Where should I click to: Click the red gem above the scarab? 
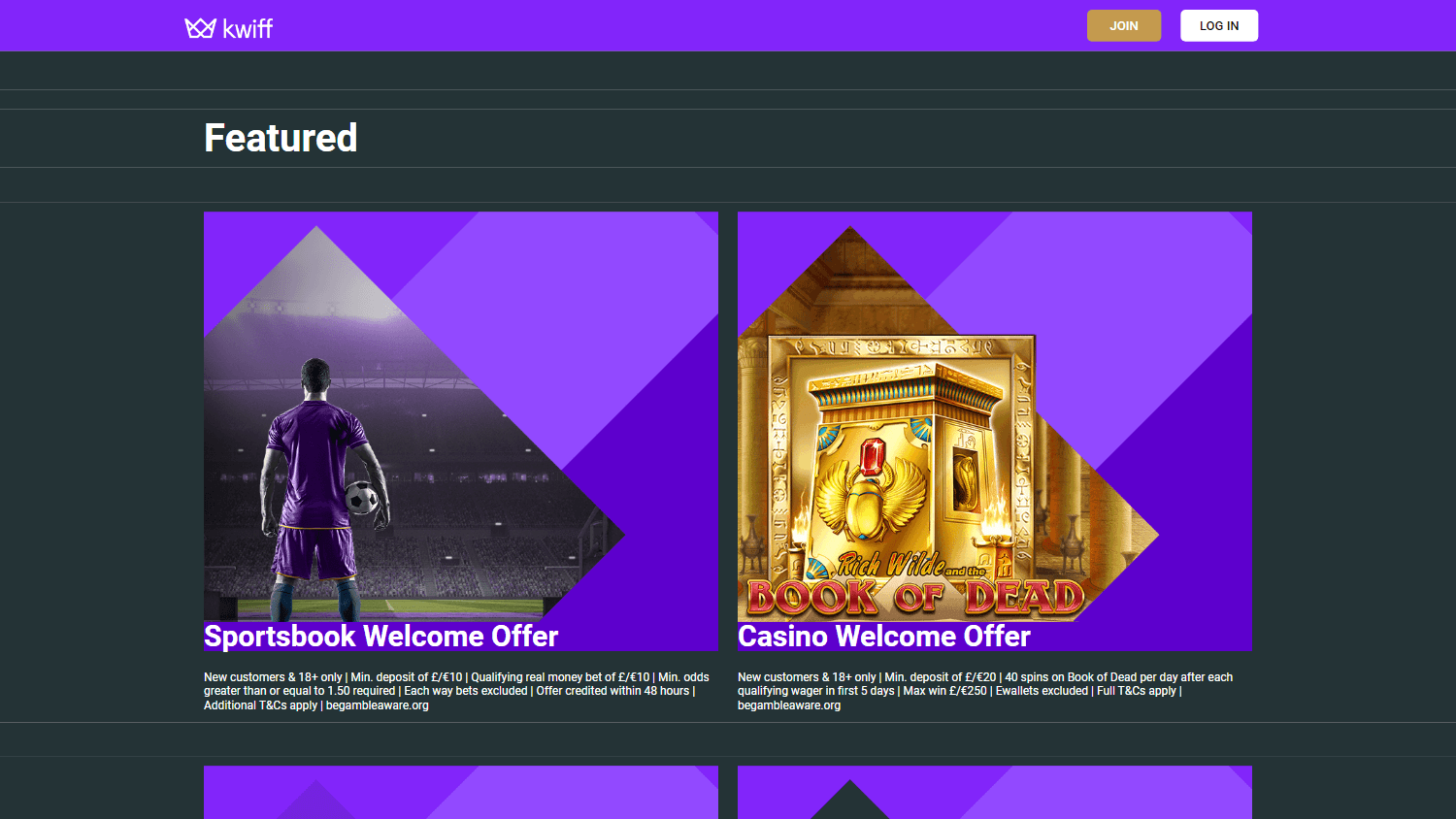point(873,458)
